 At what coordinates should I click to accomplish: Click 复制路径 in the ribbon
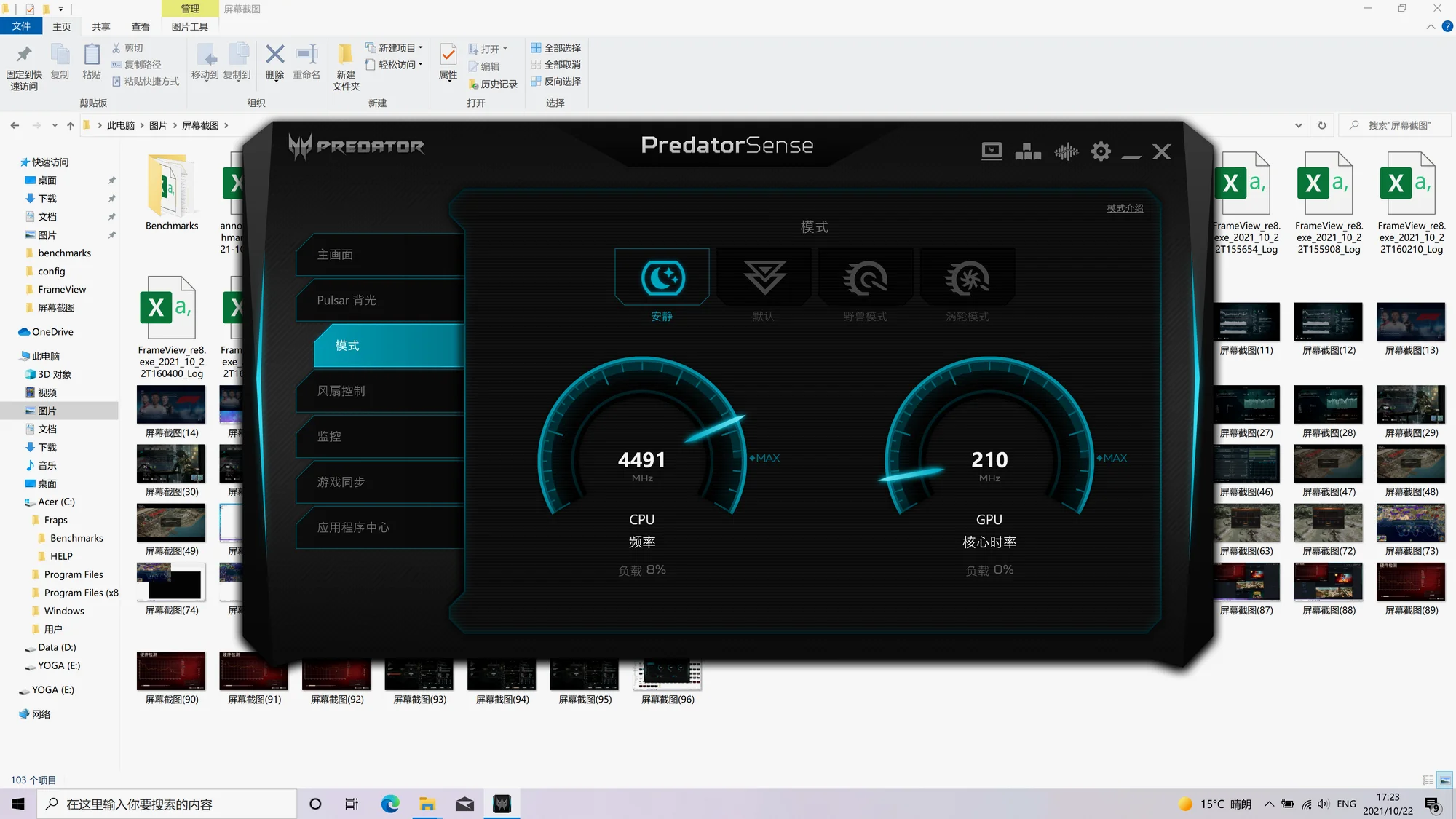coord(136,65)
